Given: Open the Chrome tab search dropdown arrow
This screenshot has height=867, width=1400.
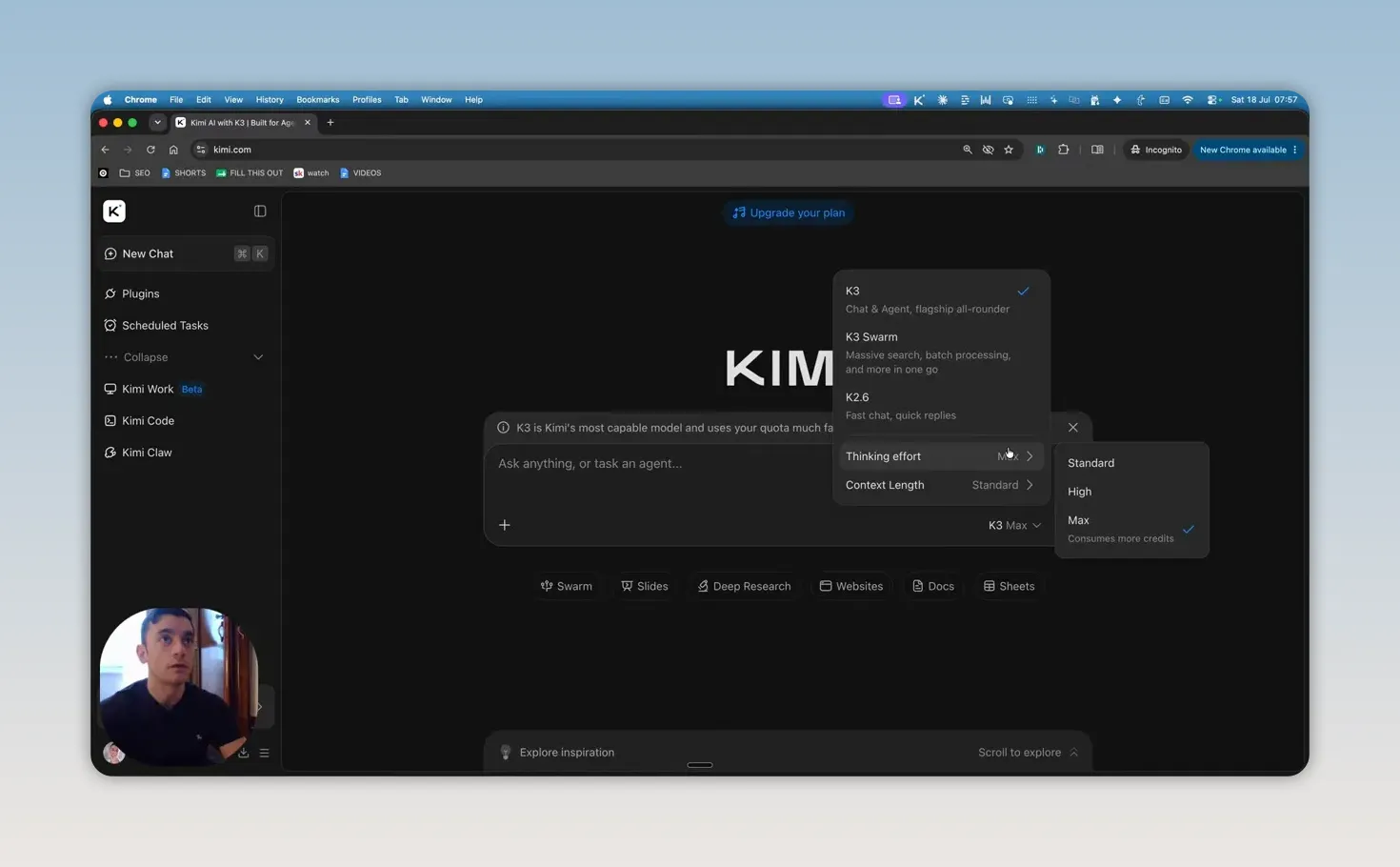Looking at the screenshot, I should point(157,123).
